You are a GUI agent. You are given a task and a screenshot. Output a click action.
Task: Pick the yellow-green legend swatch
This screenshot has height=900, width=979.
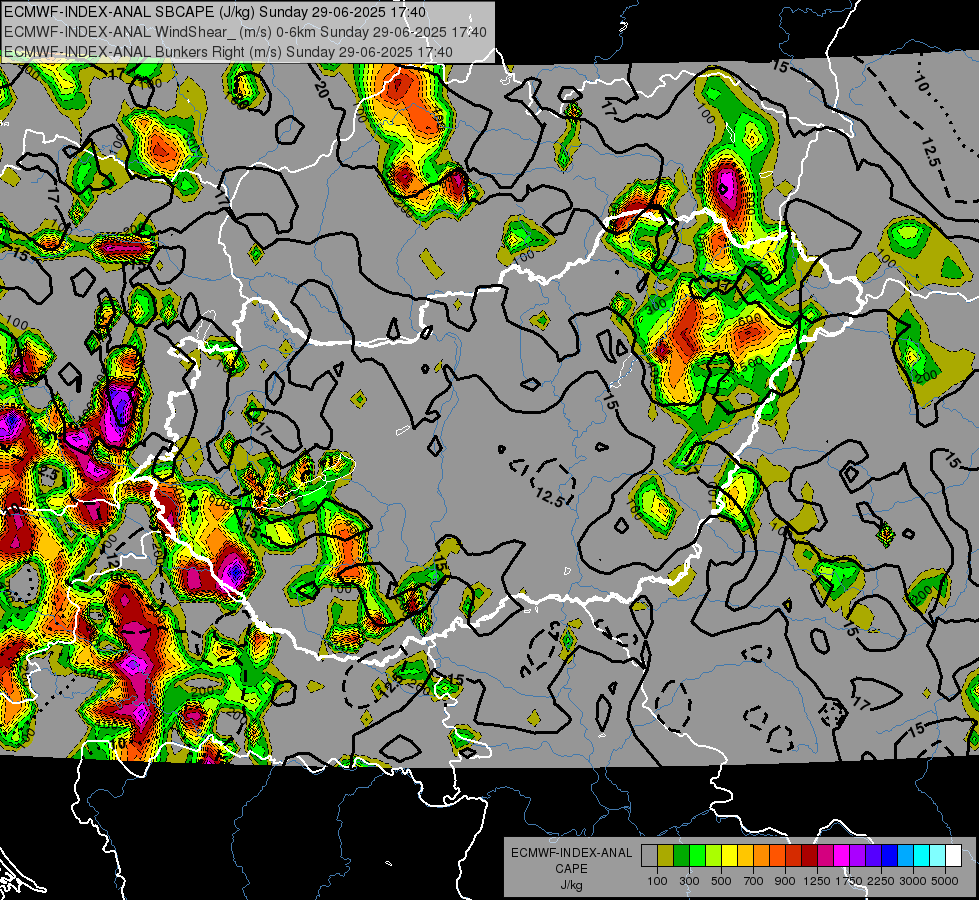pyautogui.click(x=714, y=856)
